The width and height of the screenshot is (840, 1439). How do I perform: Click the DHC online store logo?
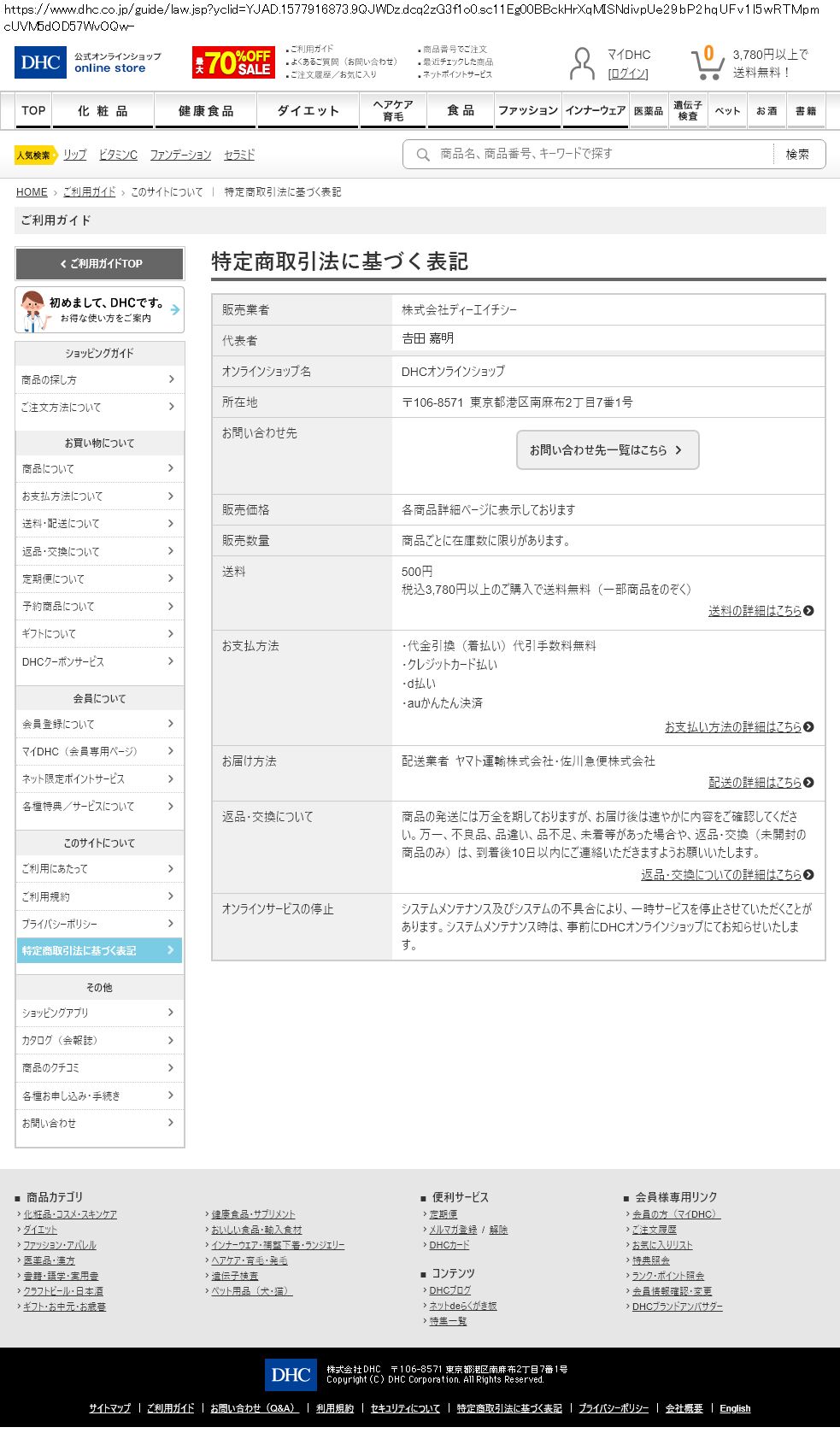point(87,62)
